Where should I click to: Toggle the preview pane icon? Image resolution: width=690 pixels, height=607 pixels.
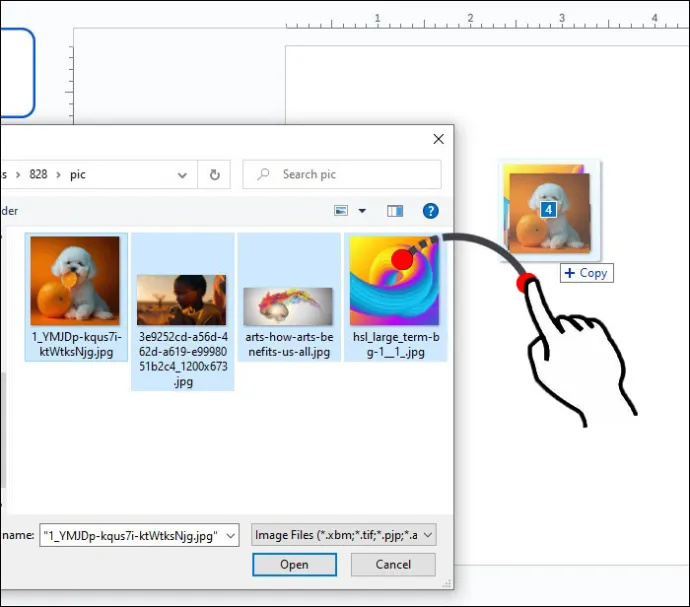pos(395,211)
